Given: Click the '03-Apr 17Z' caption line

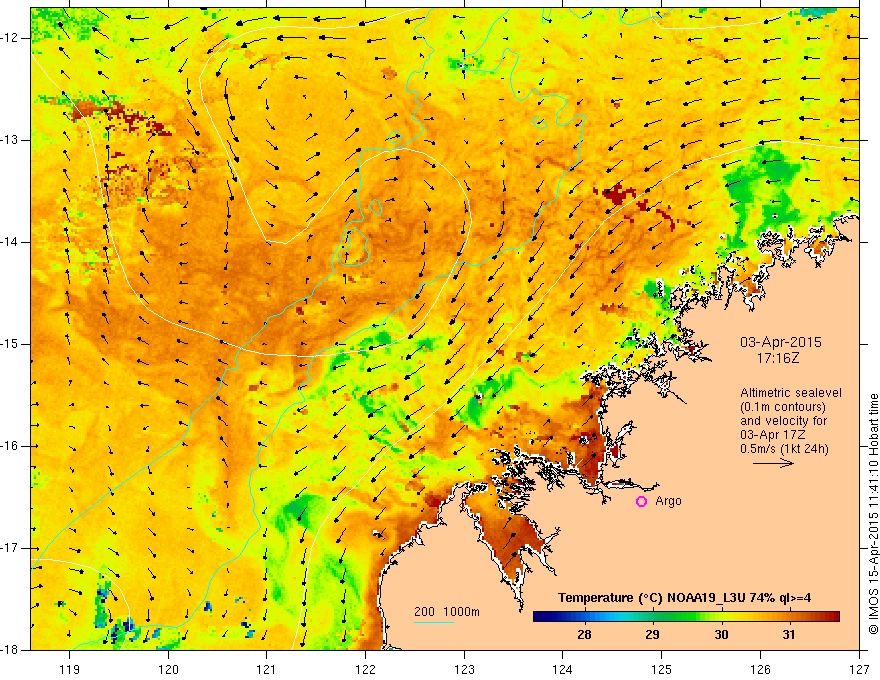Looking at the screenshot, I should [x=773, y=435].
